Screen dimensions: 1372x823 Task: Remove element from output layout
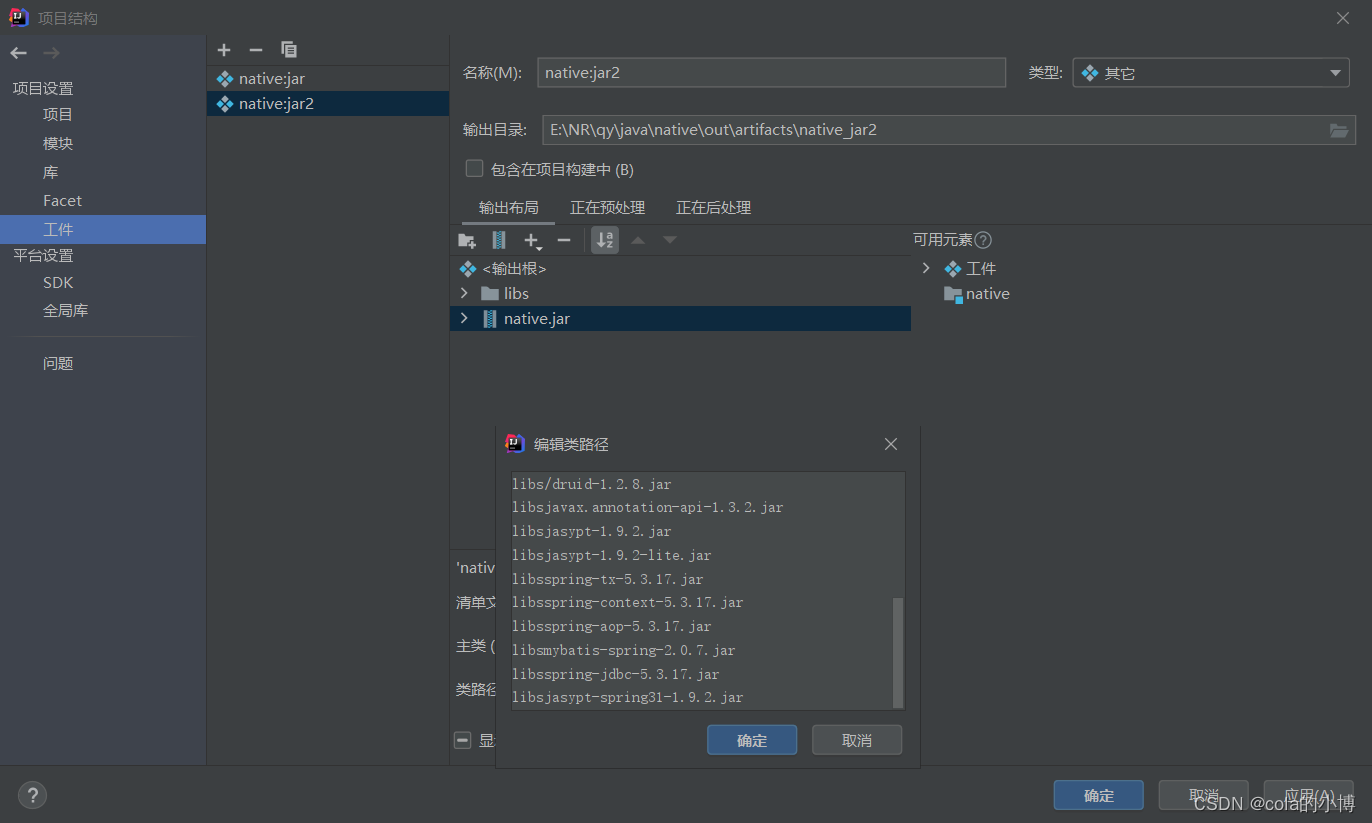coord(564,240)
